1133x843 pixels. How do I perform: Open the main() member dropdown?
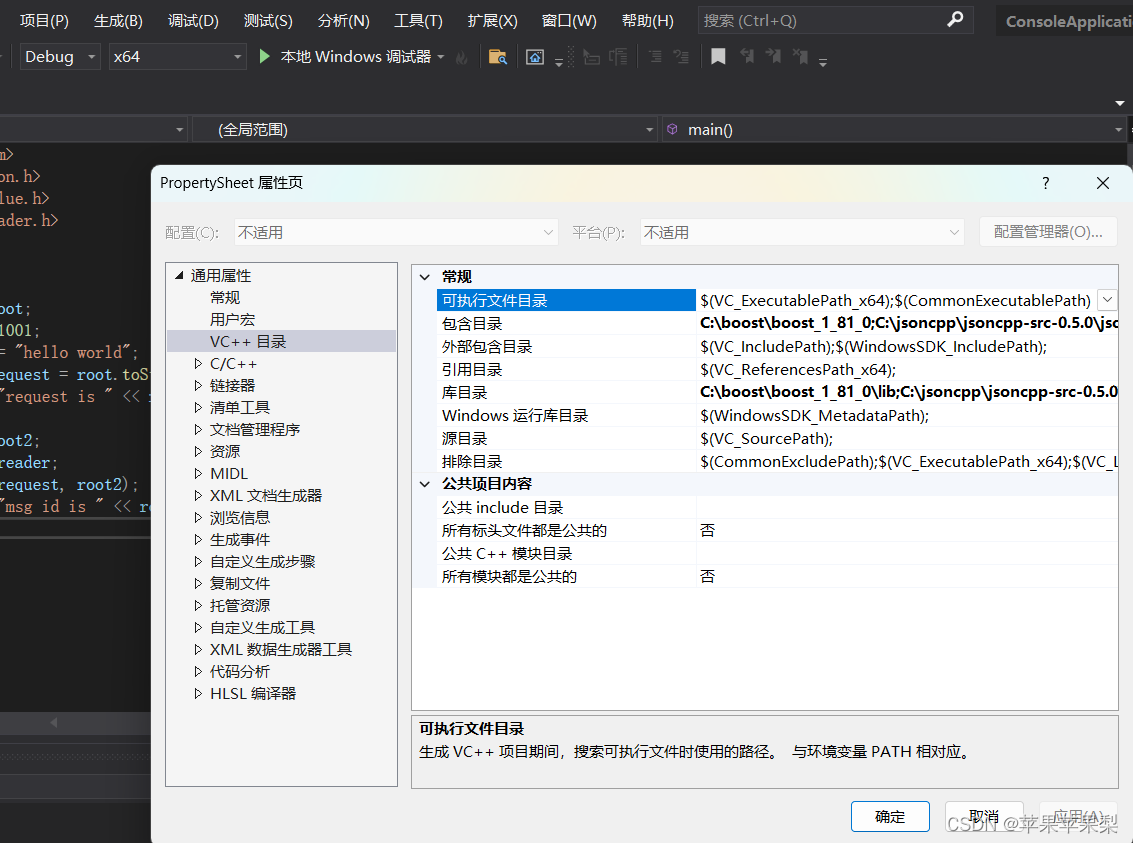click(x=1118, y=130)
